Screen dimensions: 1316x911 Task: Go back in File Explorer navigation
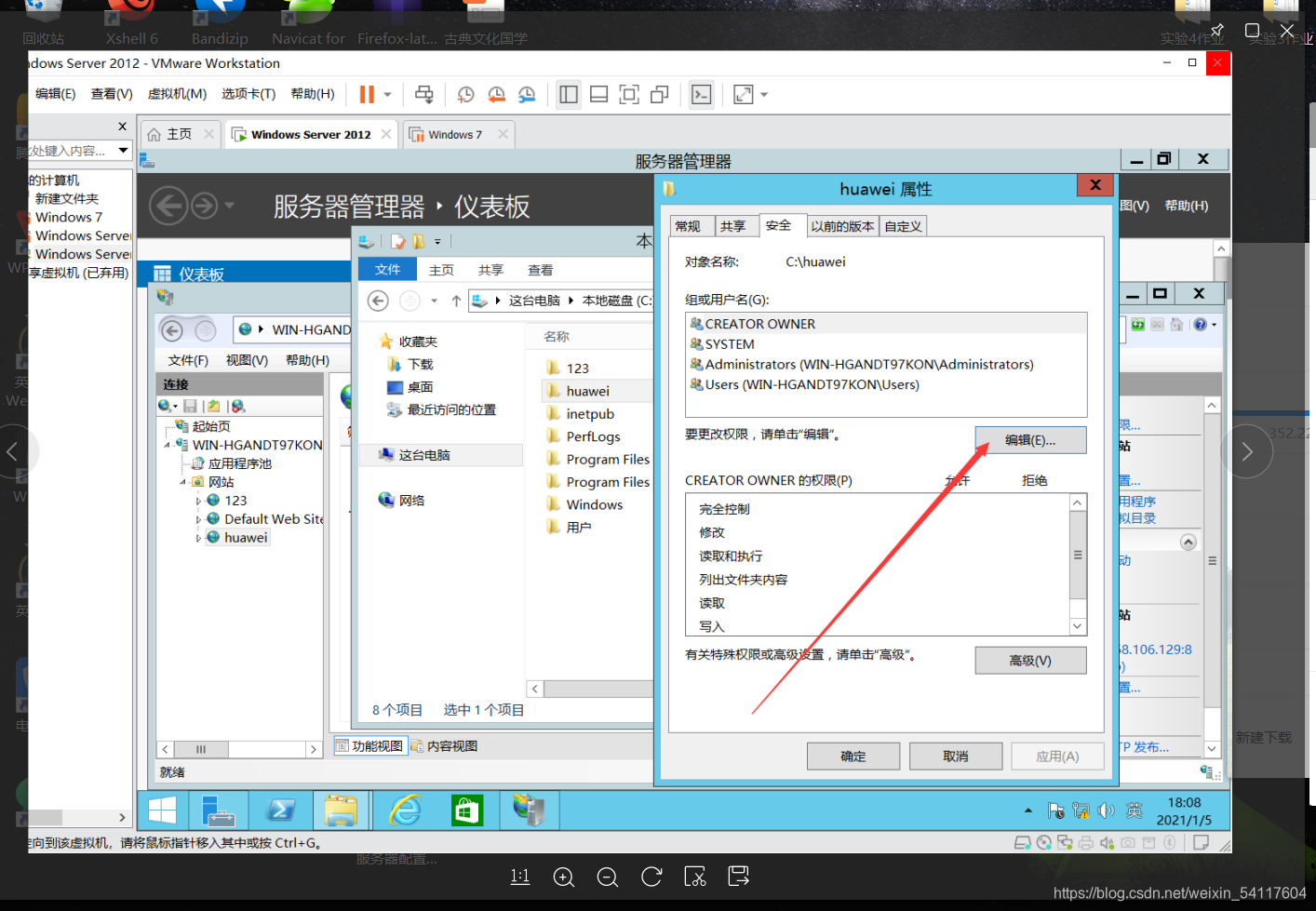(378, 301)
